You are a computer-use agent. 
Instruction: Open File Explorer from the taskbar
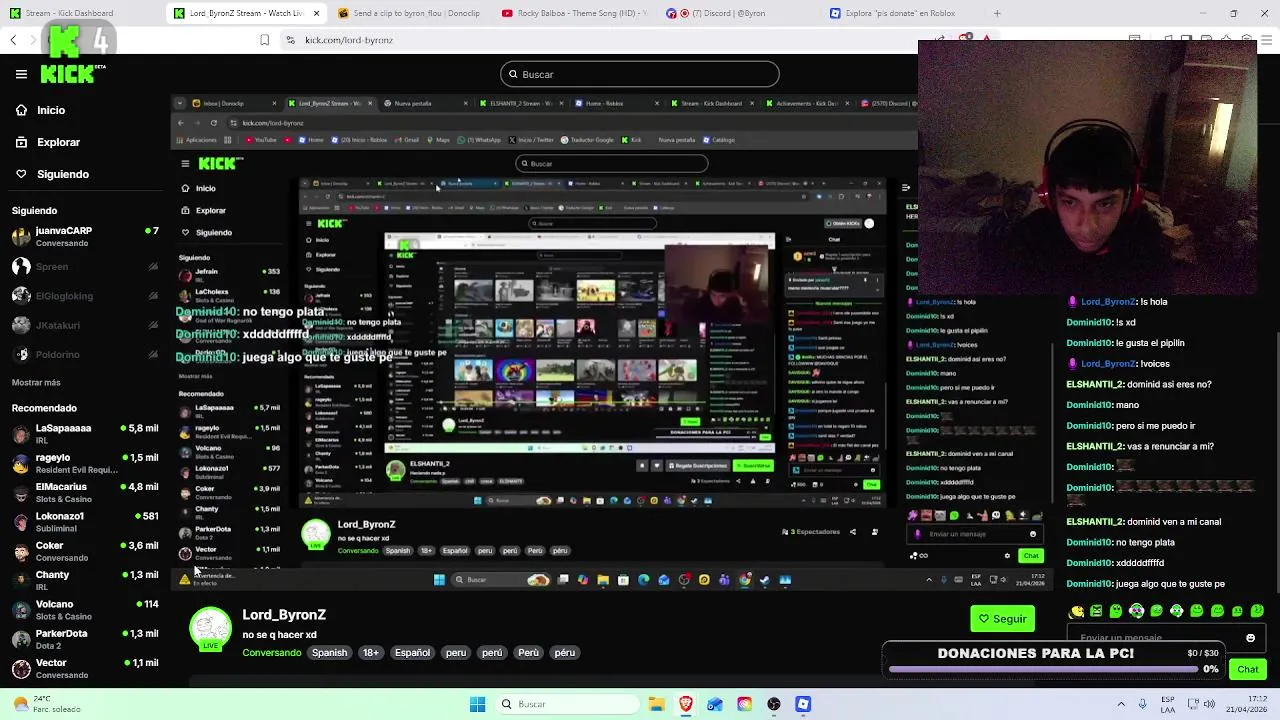657,704
